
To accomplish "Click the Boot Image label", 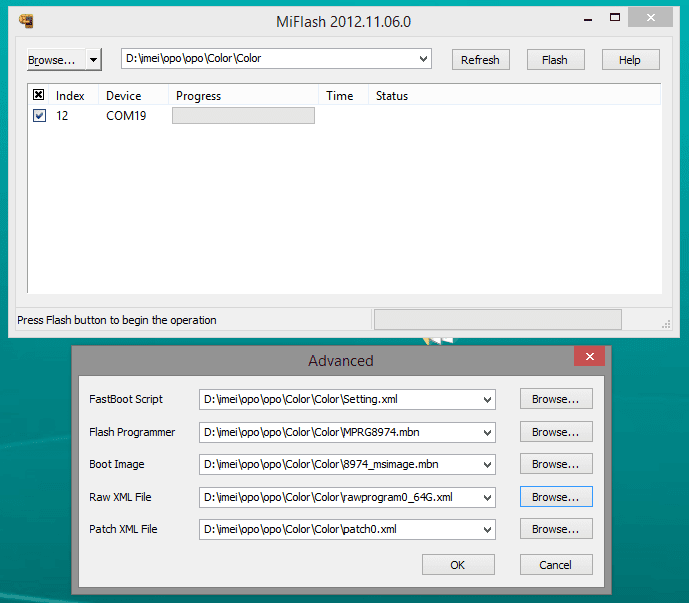I will (117, 465).
